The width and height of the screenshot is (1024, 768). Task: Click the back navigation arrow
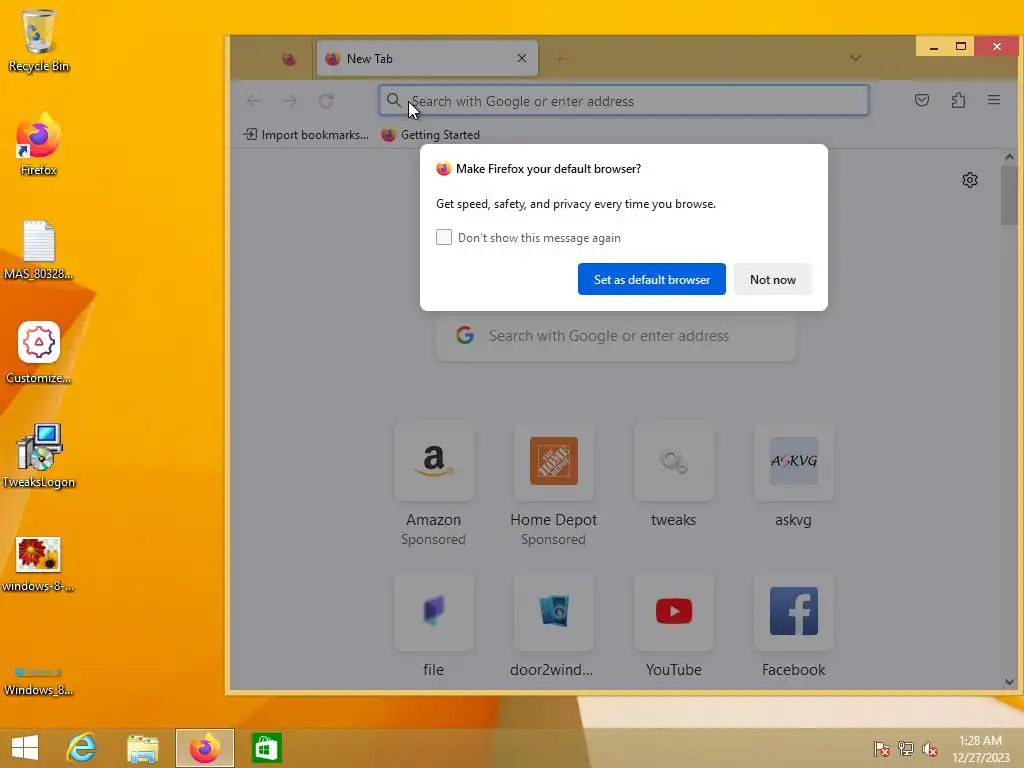click(254, 101)
